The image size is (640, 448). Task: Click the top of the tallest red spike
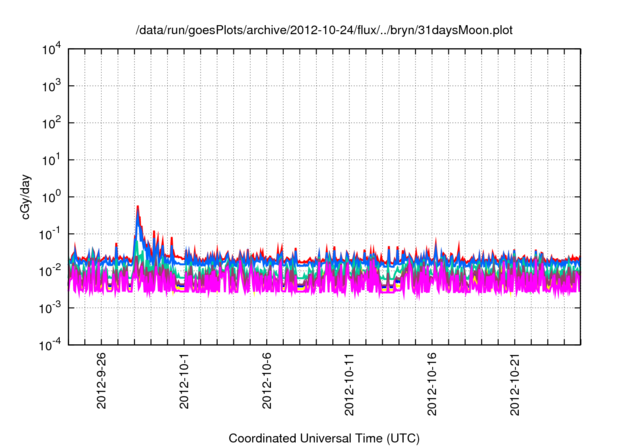[137, 207]
